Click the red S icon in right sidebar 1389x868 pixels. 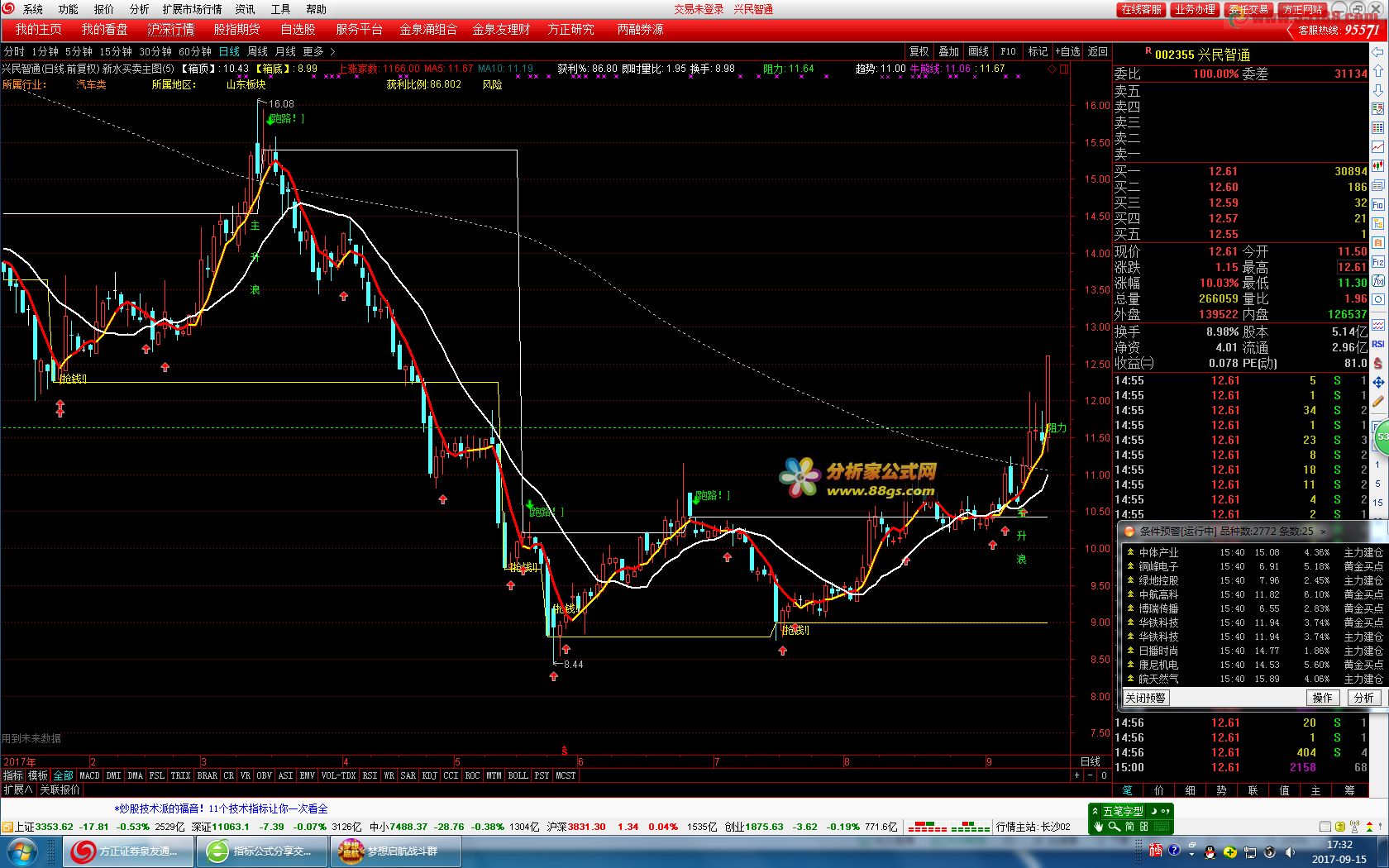[x=1378, y=363]
